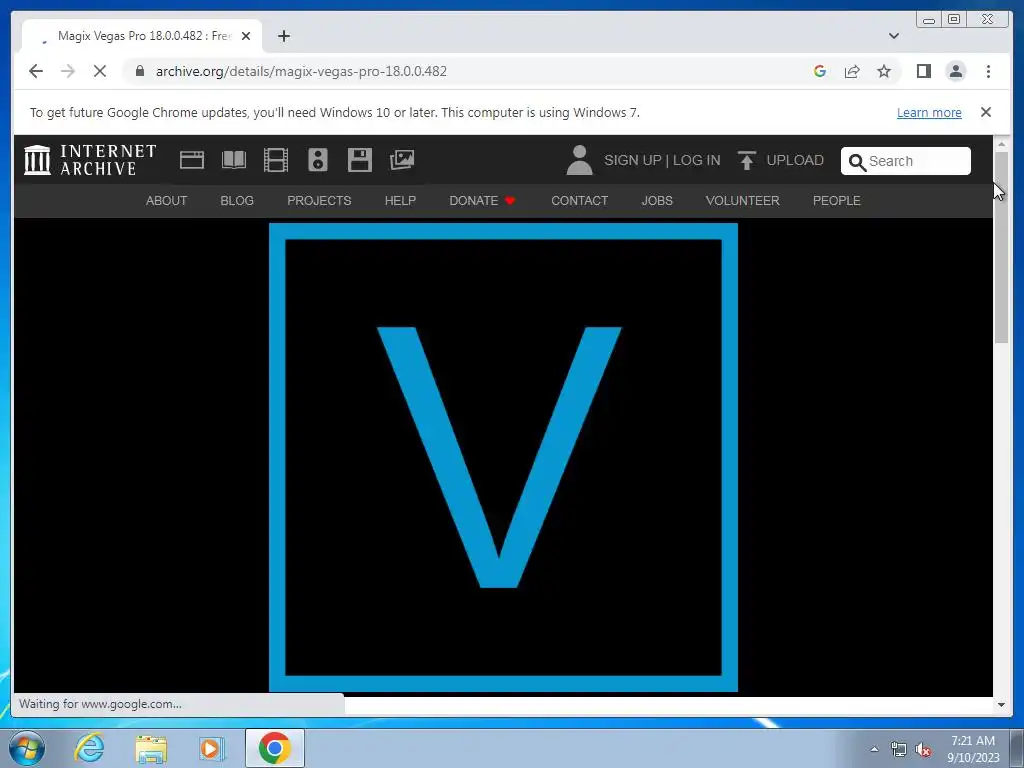The height and width of the screenshot is (768, 1024).
Task: Open the taskbar clock and date
Action: pos(973,749)
